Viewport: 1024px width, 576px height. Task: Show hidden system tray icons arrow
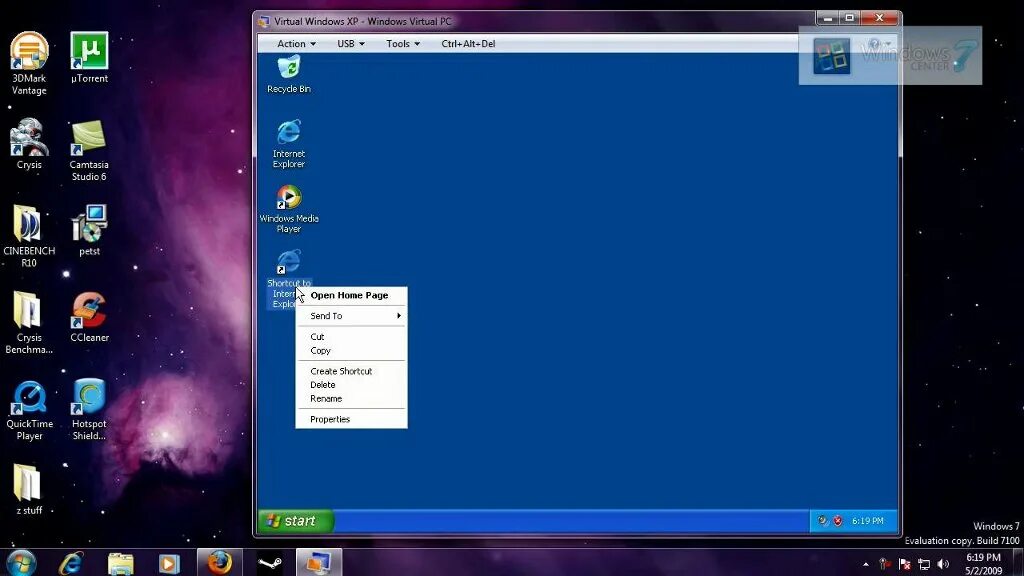click(866, 564)
